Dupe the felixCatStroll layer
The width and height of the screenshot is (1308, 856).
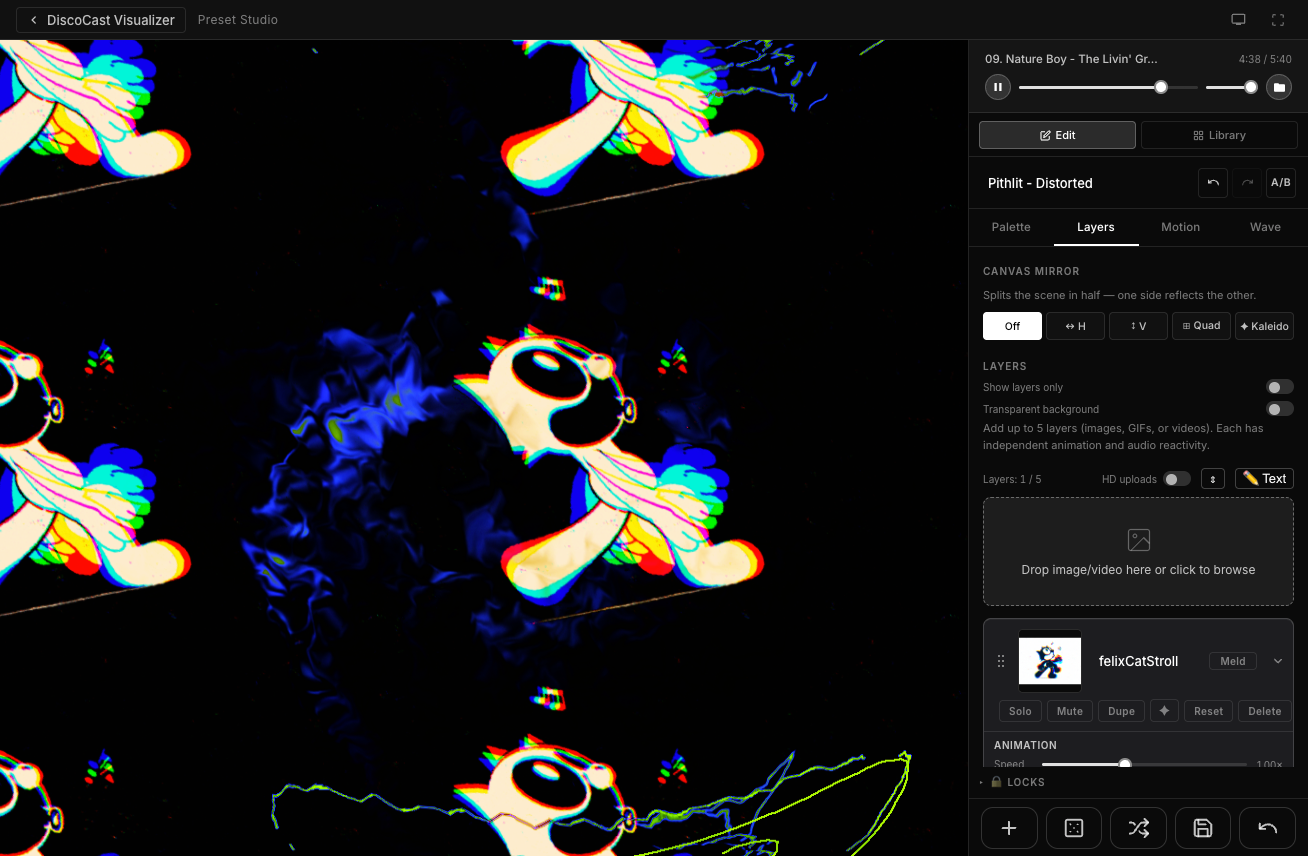coord(1121,711)
